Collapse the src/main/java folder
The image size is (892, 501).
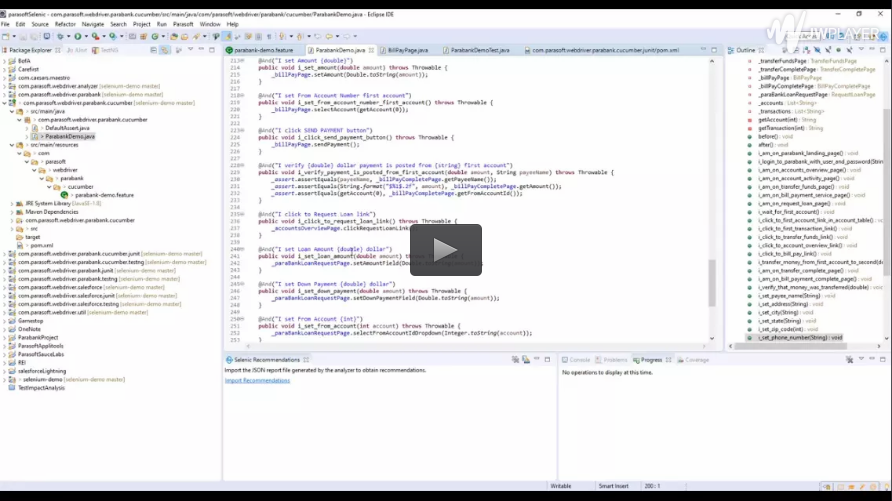coord(12,111)
